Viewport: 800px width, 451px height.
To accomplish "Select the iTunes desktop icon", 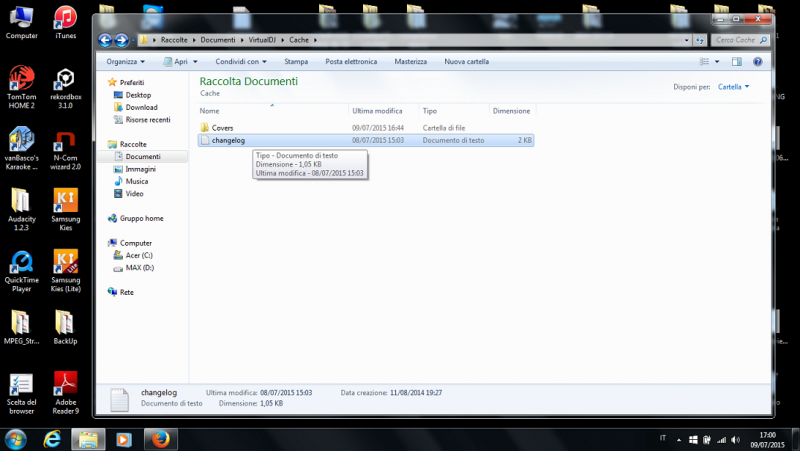I will 65,23.
